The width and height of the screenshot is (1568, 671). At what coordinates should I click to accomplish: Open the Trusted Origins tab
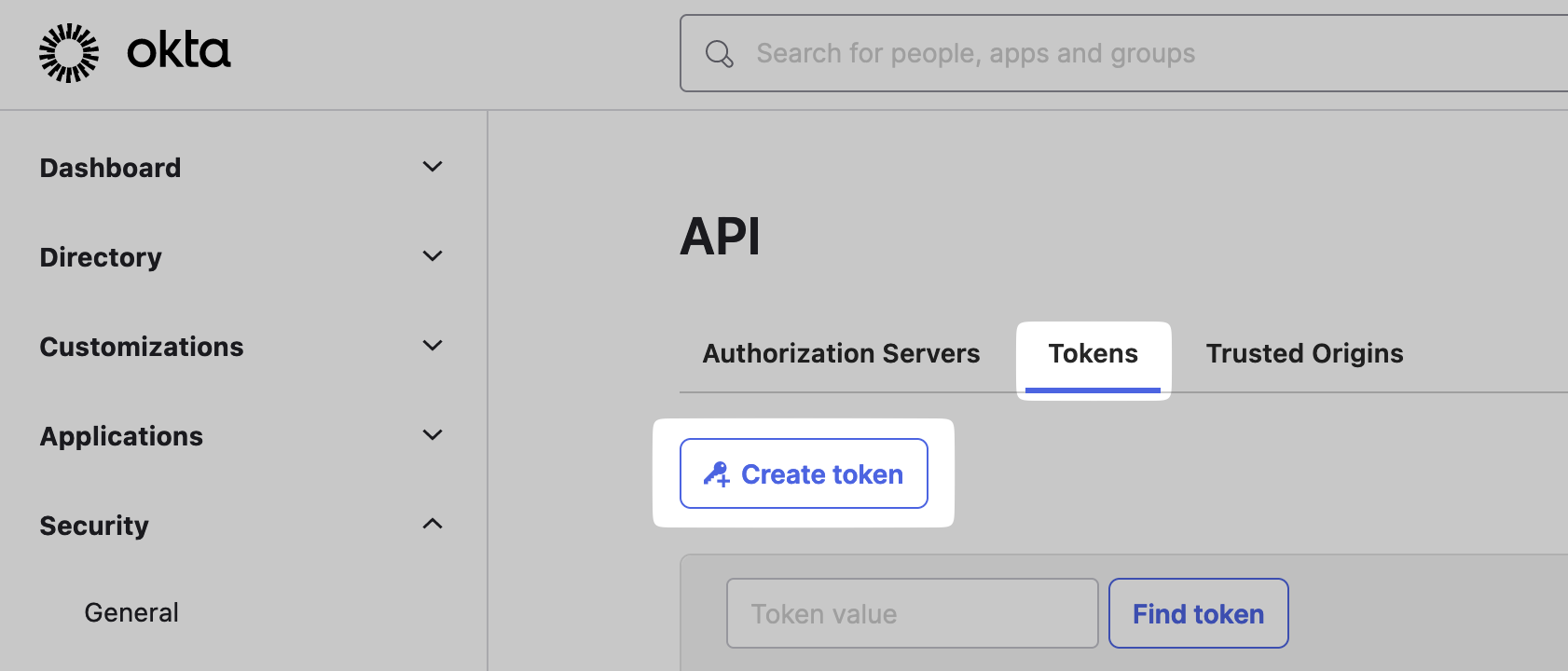(x=1304, y=354)
